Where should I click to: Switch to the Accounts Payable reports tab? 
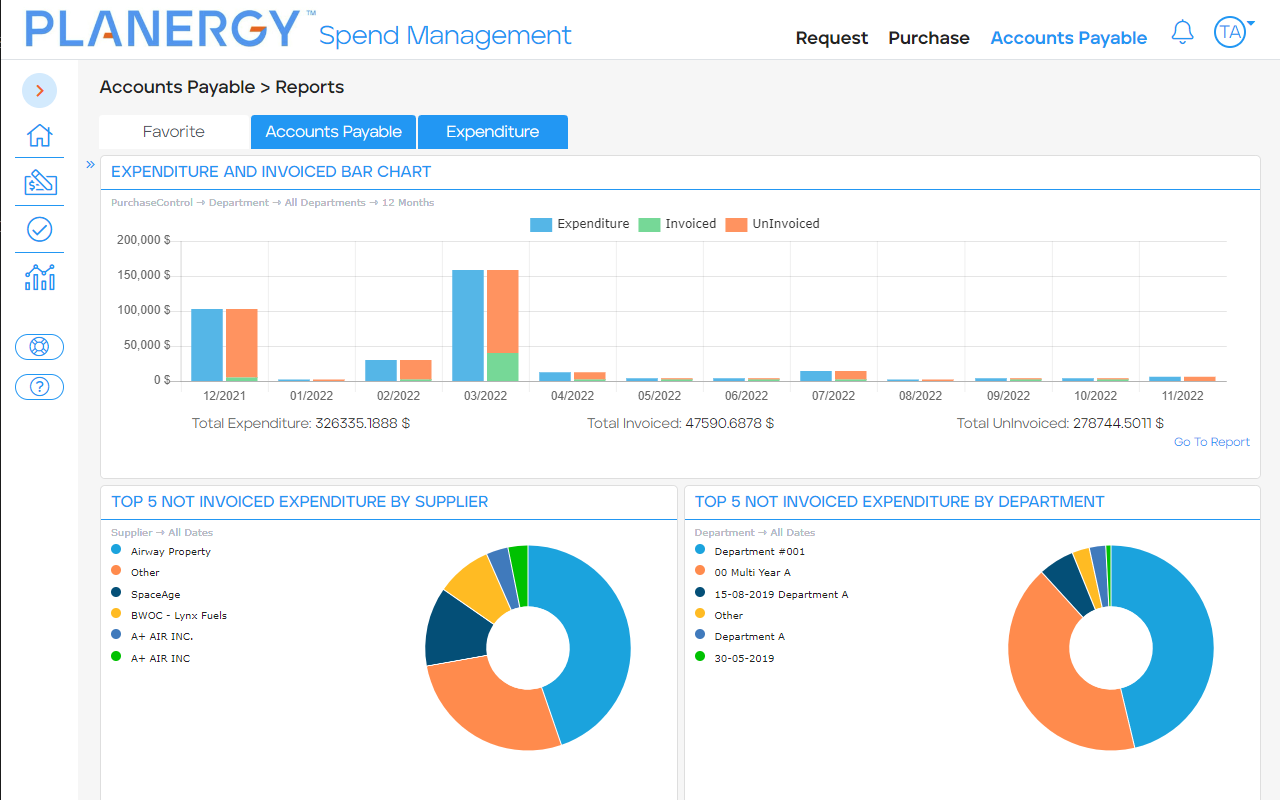333,132
